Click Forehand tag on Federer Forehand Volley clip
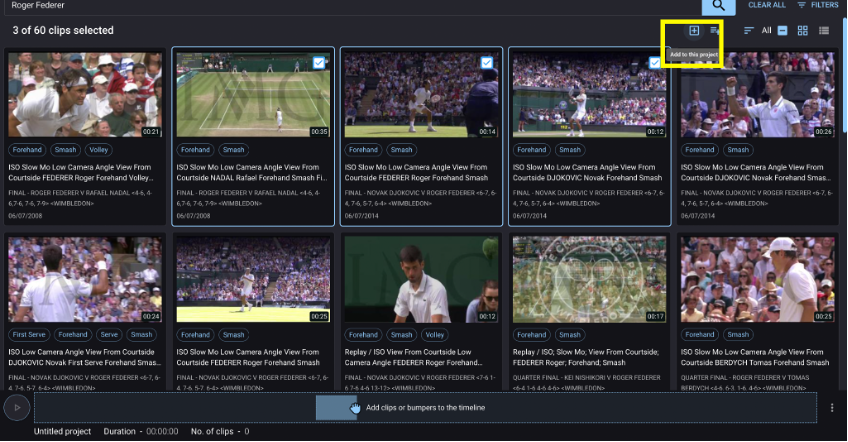The image size is (848, 442). click(x=27, y=150)
